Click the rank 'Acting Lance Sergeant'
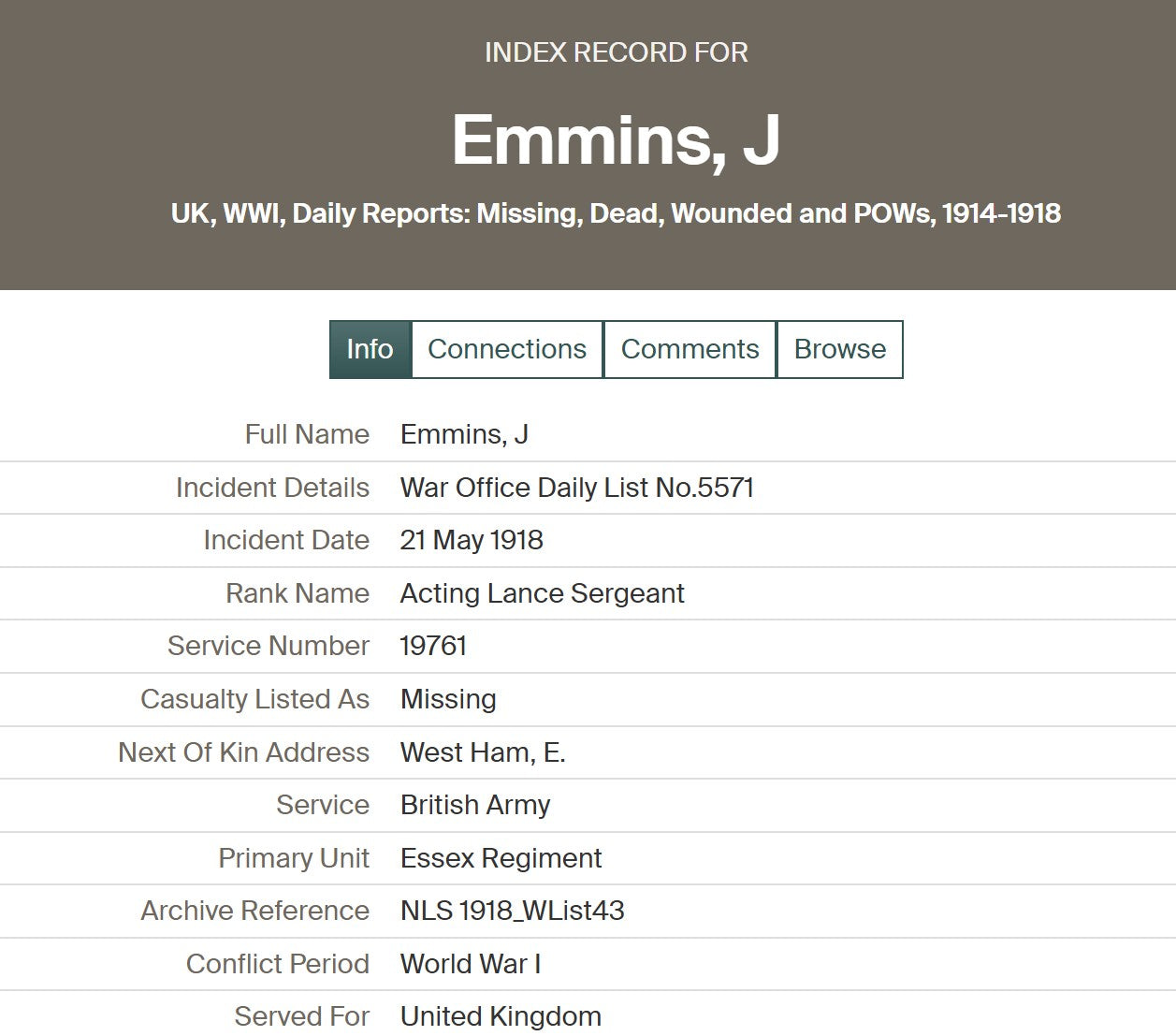 [542, 593]
